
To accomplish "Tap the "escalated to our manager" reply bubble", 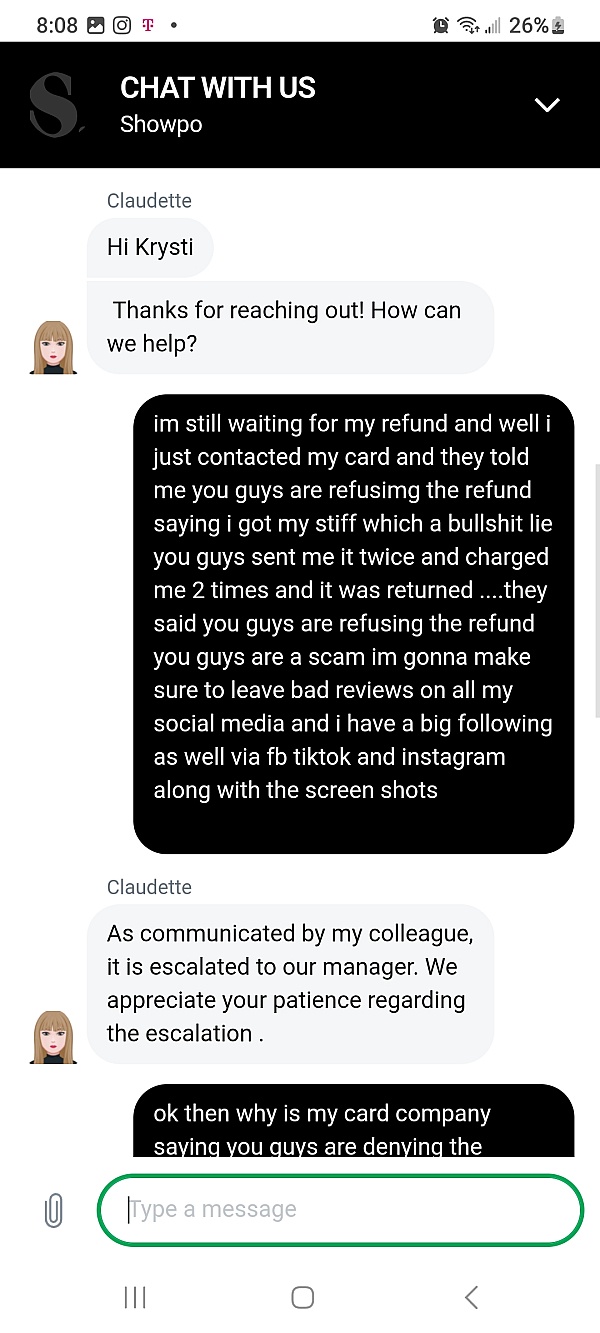I will [290, 983].
